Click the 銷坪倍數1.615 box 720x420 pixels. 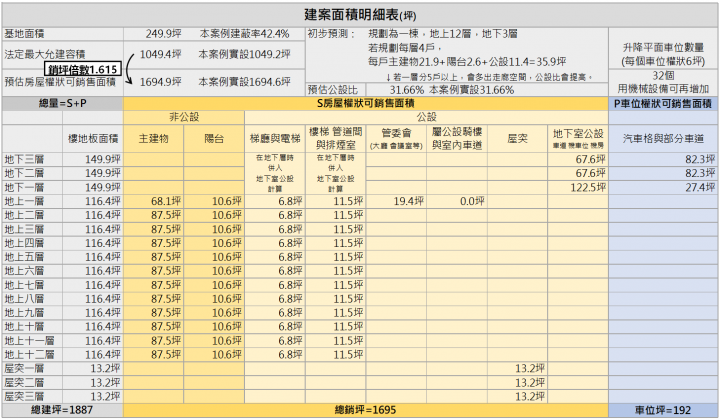click(83, 69)
